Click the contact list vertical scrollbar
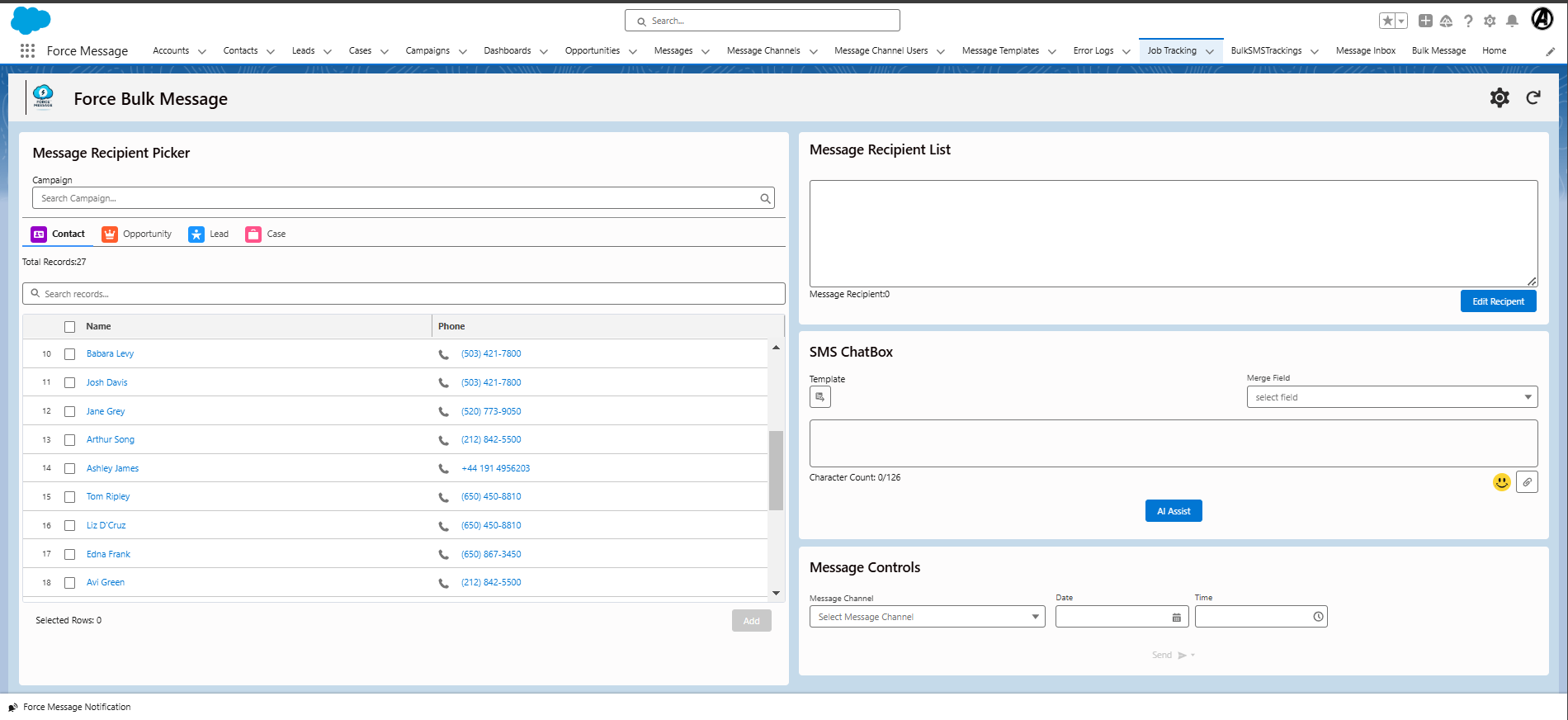The width and height of the screenshot is (1568, 720). tap(776, 470)
